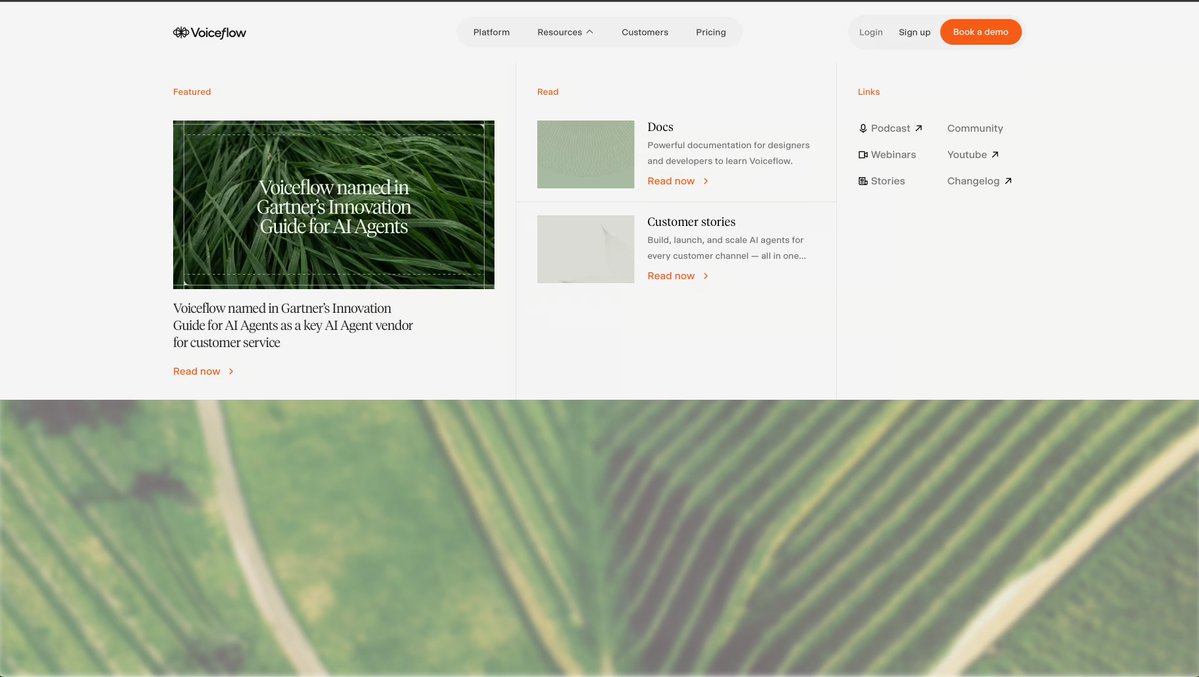Open the Webinars link
This screenshot has width=1199, height=677.
(x=893, y=155)
